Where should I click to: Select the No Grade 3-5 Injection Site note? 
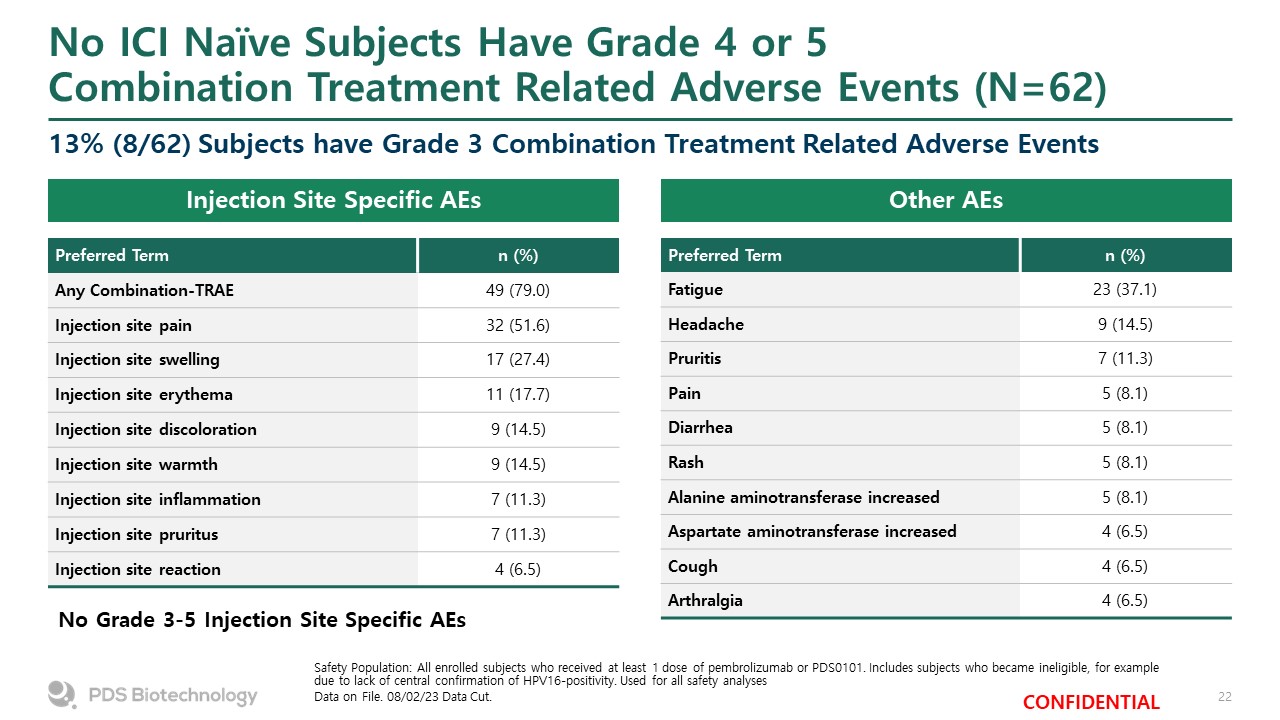[x=262, y=620]
